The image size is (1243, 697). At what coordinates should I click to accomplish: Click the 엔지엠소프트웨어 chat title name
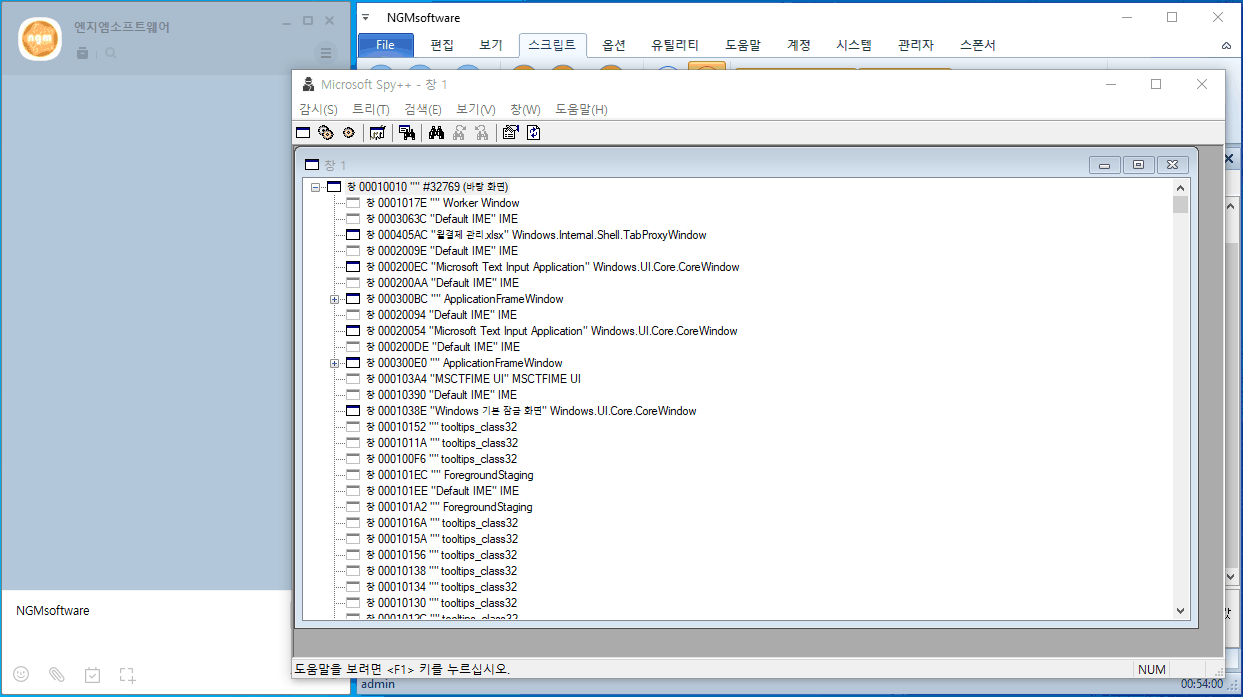122,27
